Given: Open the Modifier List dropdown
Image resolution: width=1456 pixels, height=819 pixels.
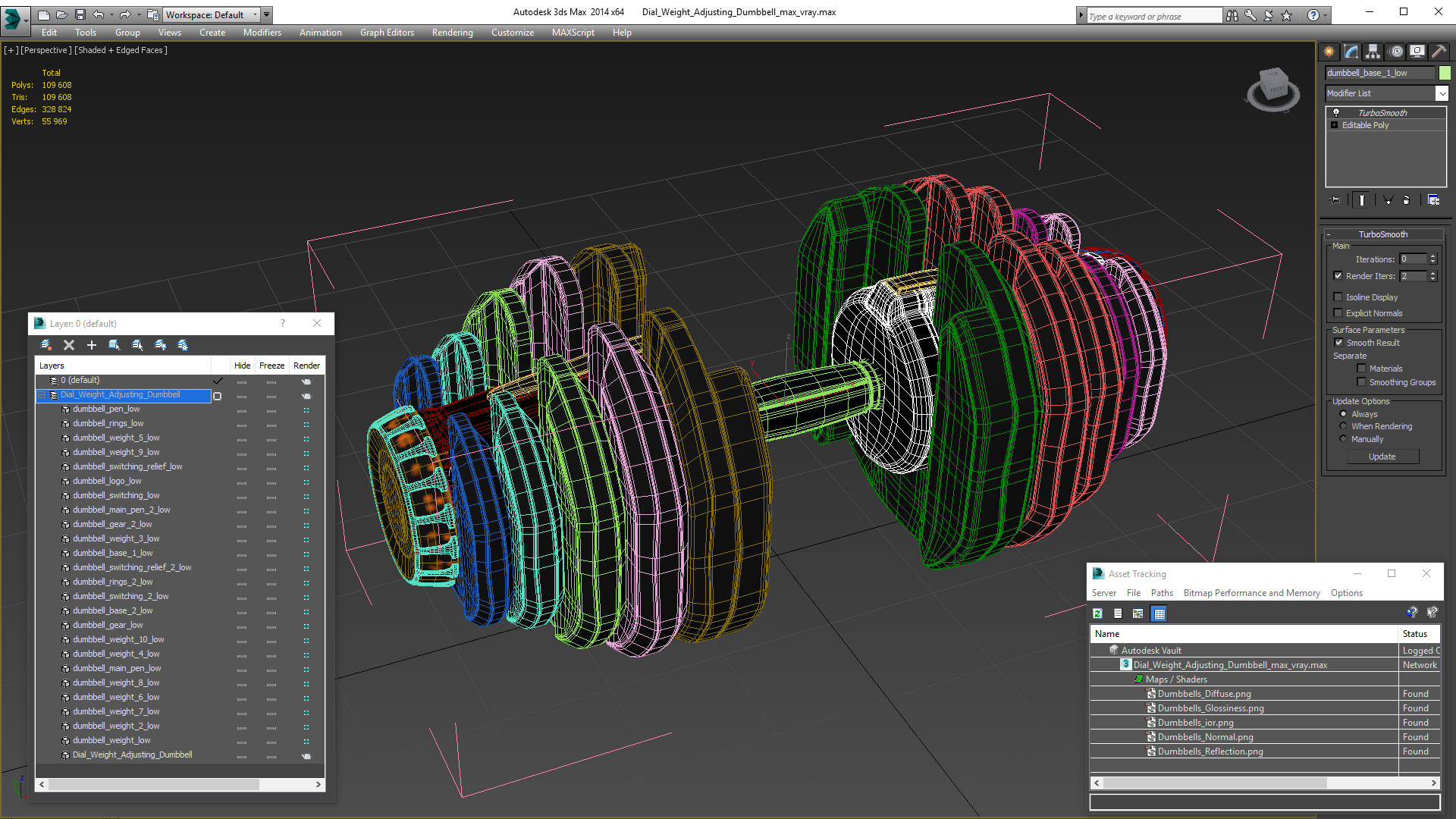Looking at the screenshot, I should click(1442, 93).
